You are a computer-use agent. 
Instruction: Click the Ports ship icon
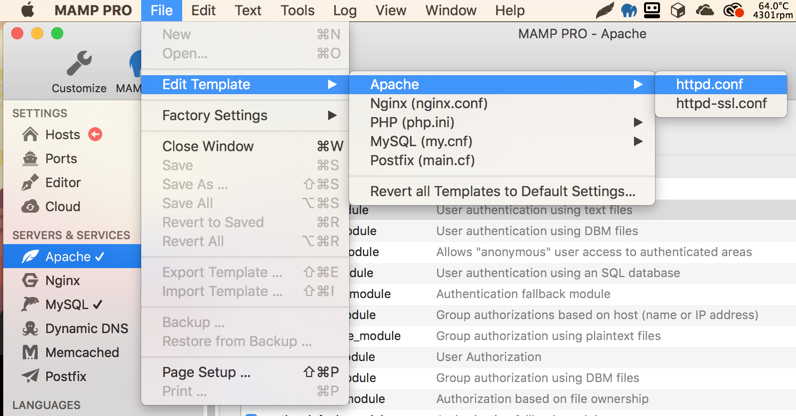tap(30, 158)
